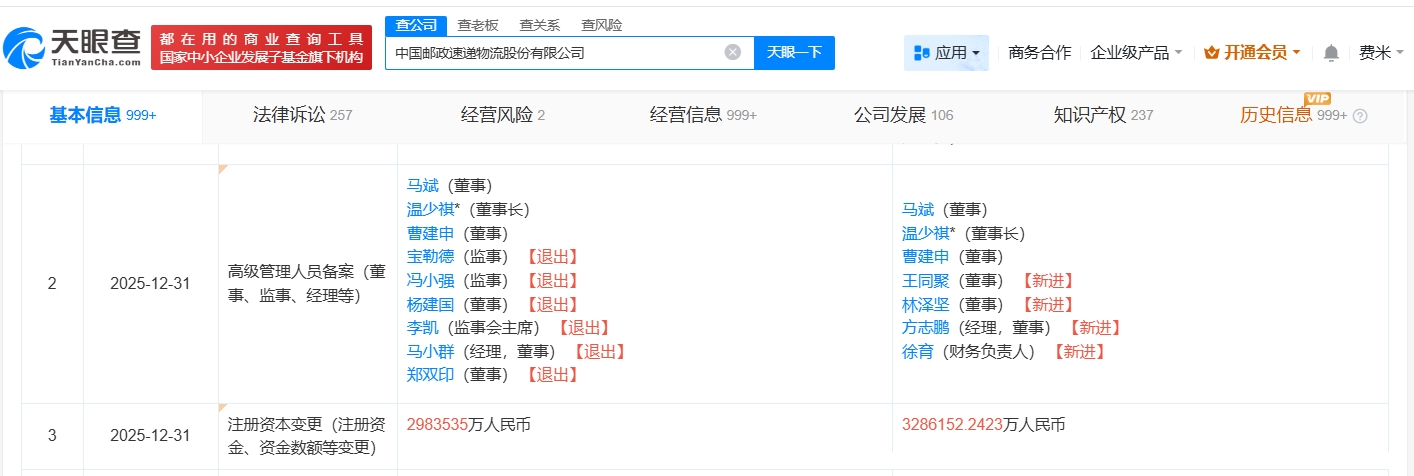This screenshot has height=476, width=1414.
Task: Switch to the 查风险 search tab
Action: [601, 25]
